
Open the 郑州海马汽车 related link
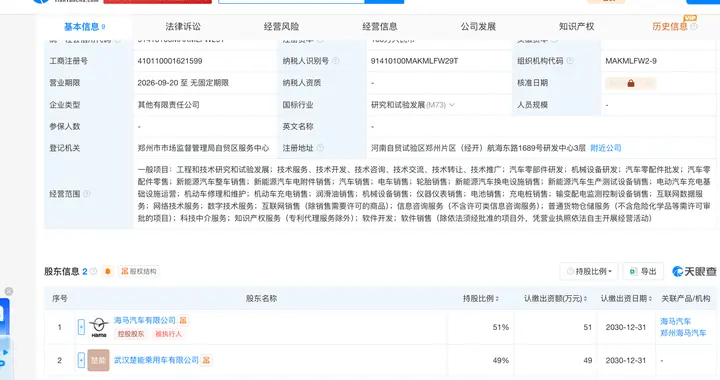(x=683, y=333)
